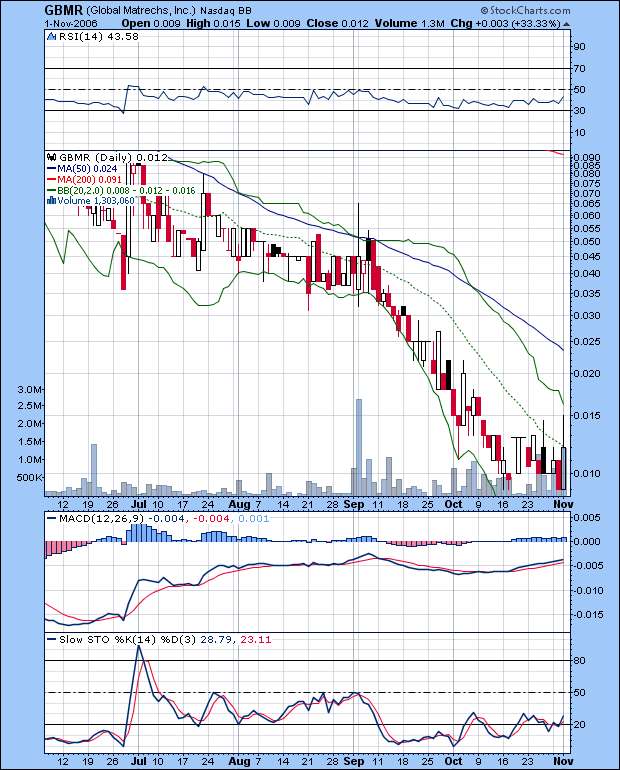620x770 pixels.
Task: Click the 0.010 price axis label
Action: [587, 473]
